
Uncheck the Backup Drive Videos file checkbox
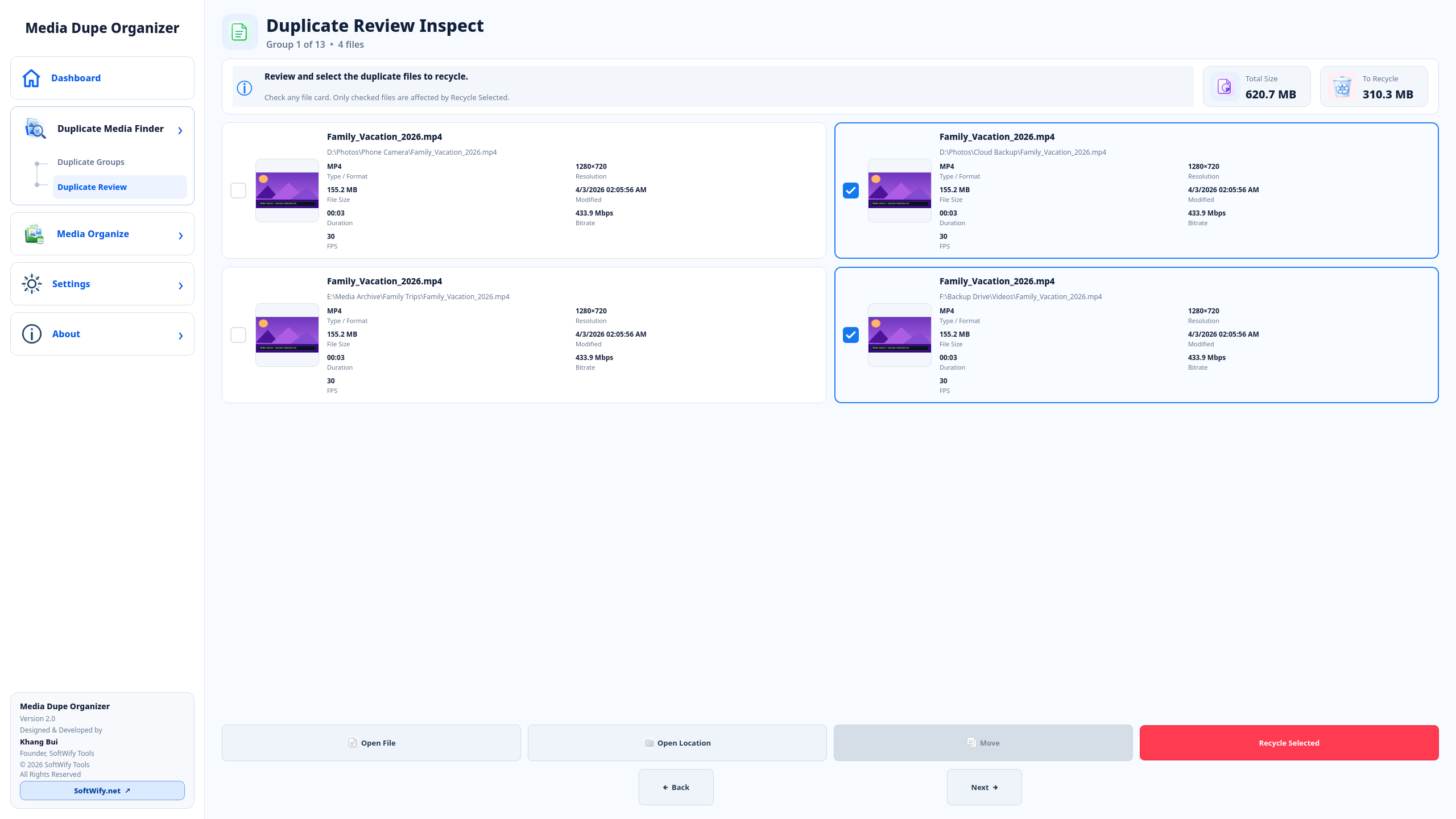(x=851, y=335)
